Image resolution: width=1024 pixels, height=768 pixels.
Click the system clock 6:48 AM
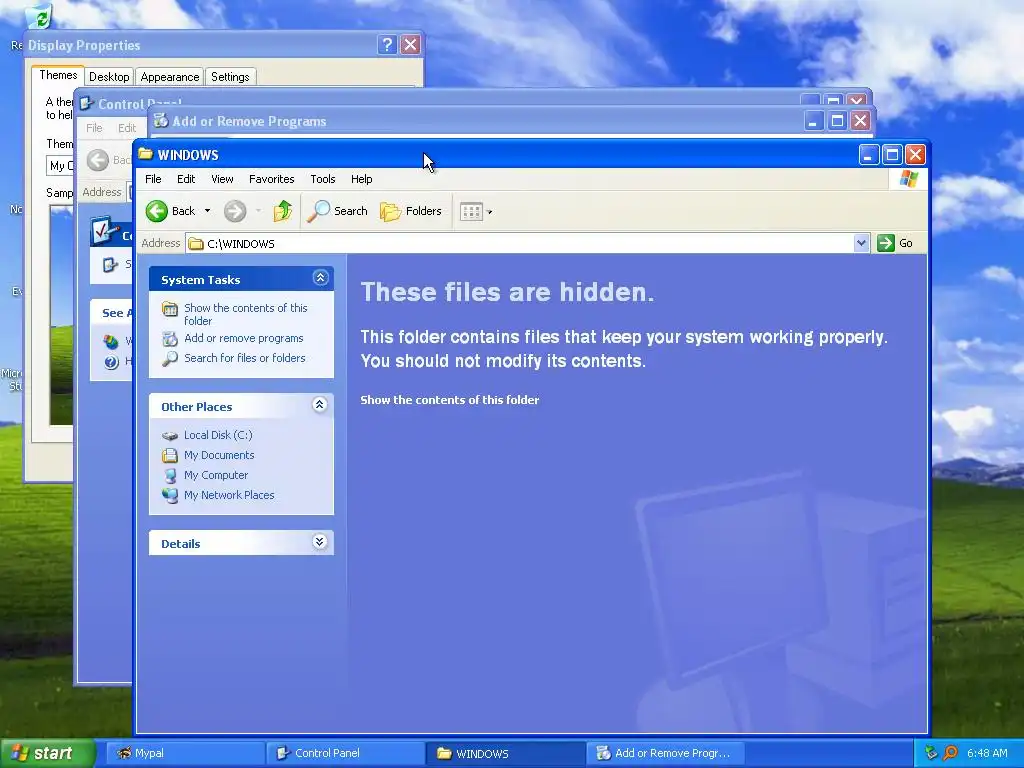click(x=987, y=753)
